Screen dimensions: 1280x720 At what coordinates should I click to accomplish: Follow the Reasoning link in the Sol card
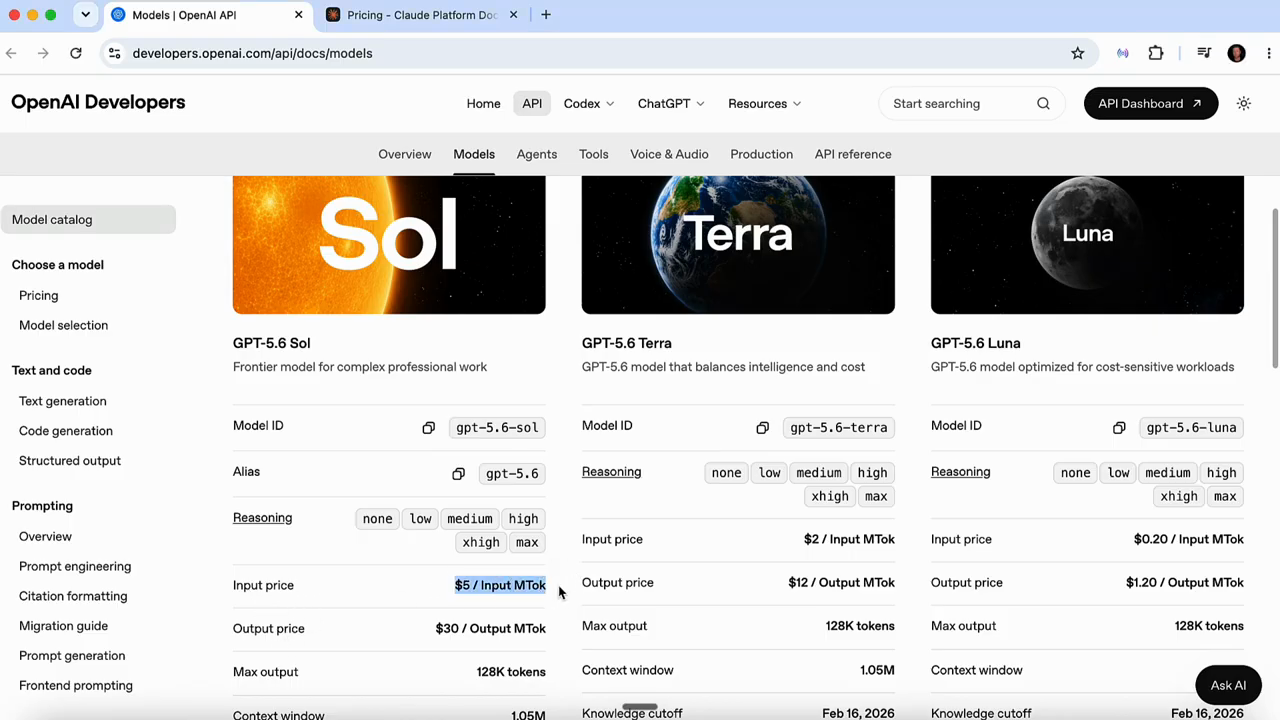[x=263, y=518]
